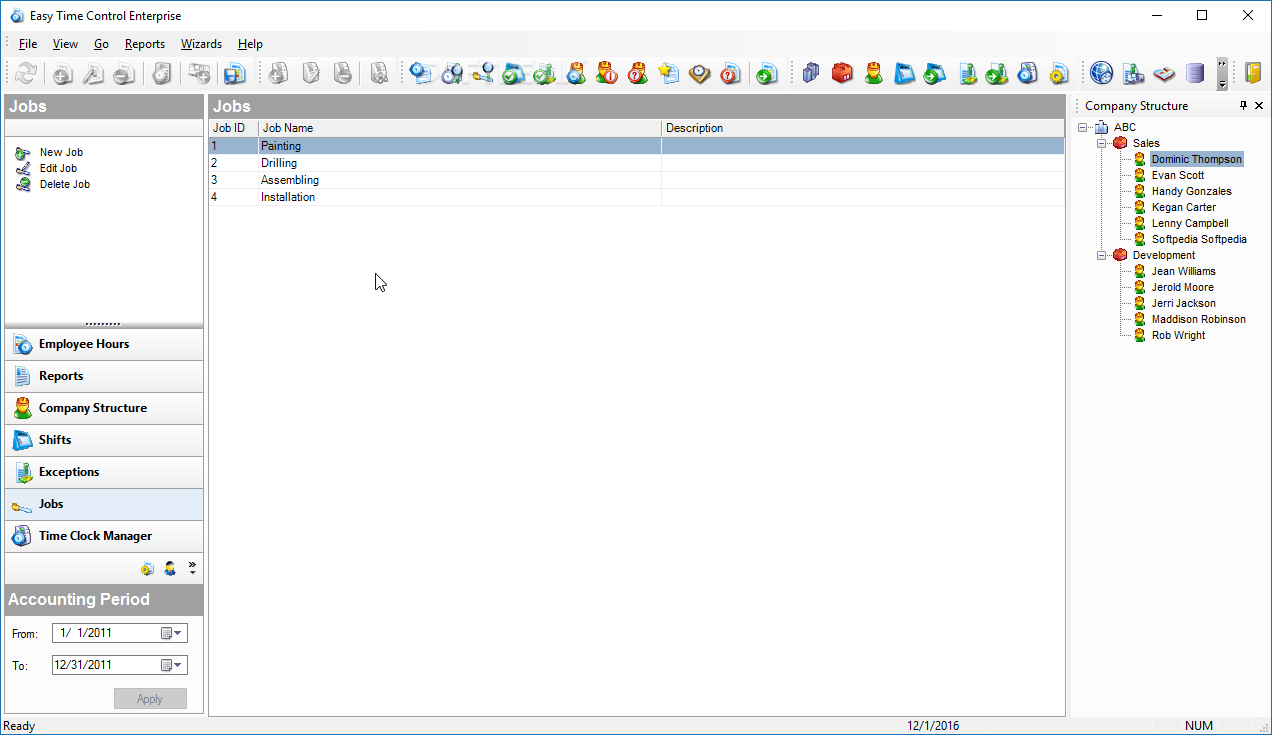Select Evan Scott in the company tree
Viewport: 1272px width, 735px height.
pos(1177,175)
